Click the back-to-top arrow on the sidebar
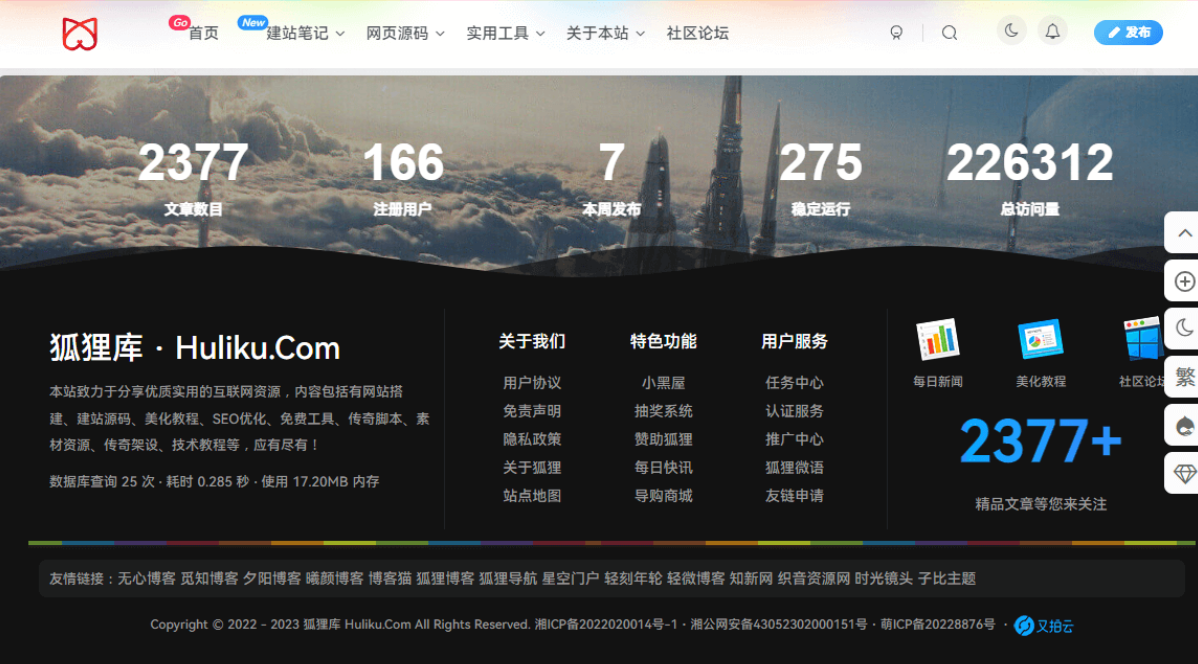The height and width of the screenshot is (664, 1198). click(1183, 233)
